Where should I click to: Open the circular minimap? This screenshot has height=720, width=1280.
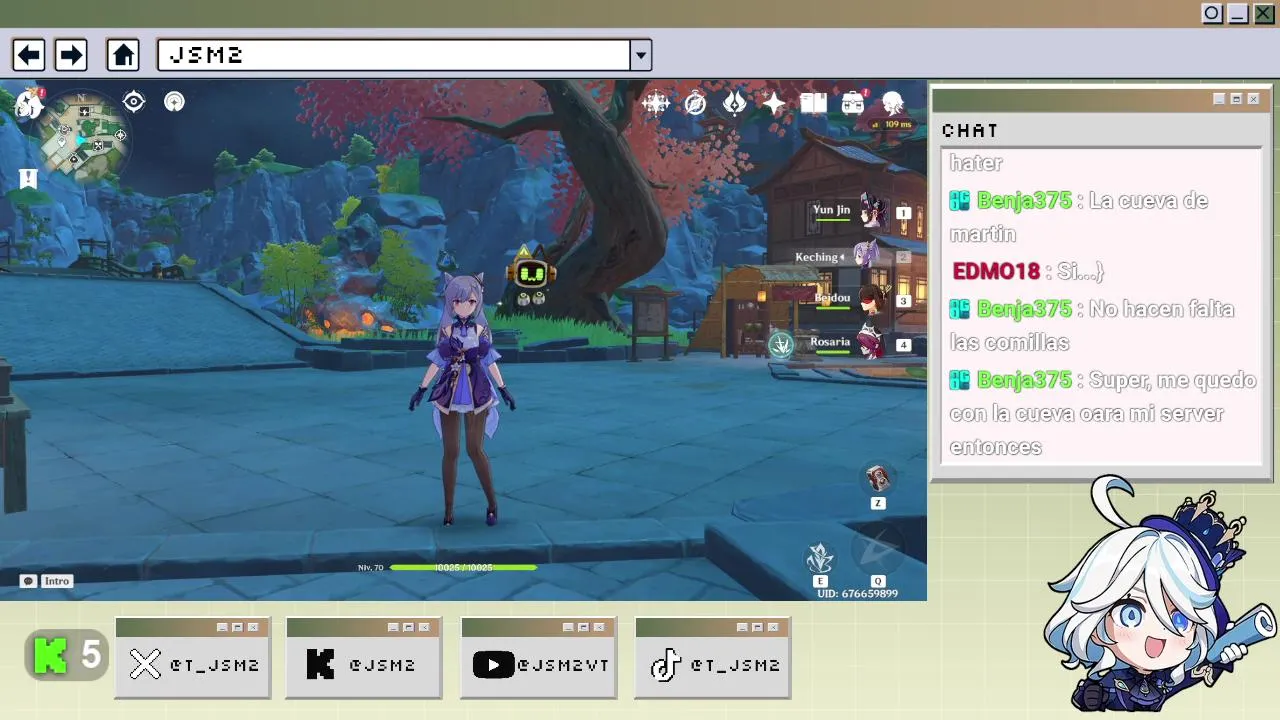(85, 138)
